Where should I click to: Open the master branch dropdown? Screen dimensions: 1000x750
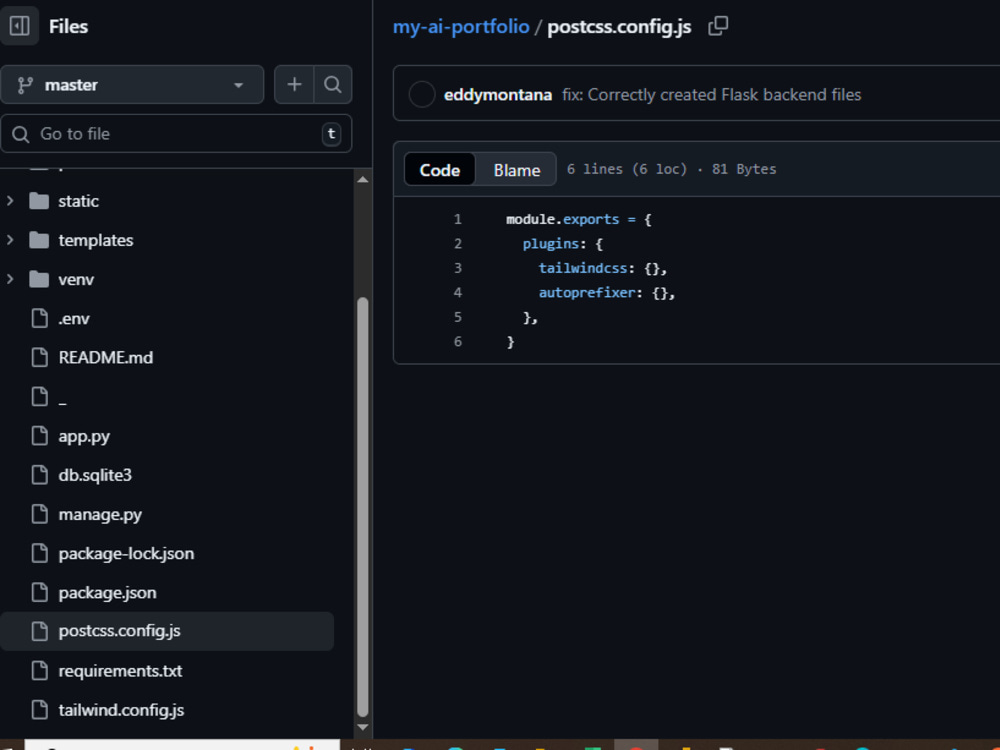coord(132,84)
